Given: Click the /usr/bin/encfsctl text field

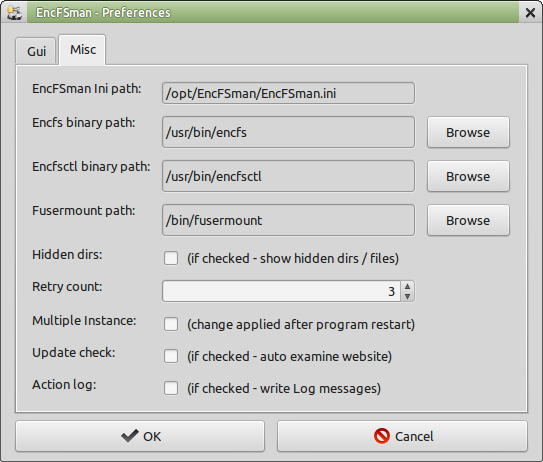Looking at the screenshot, I should (288, 176).
